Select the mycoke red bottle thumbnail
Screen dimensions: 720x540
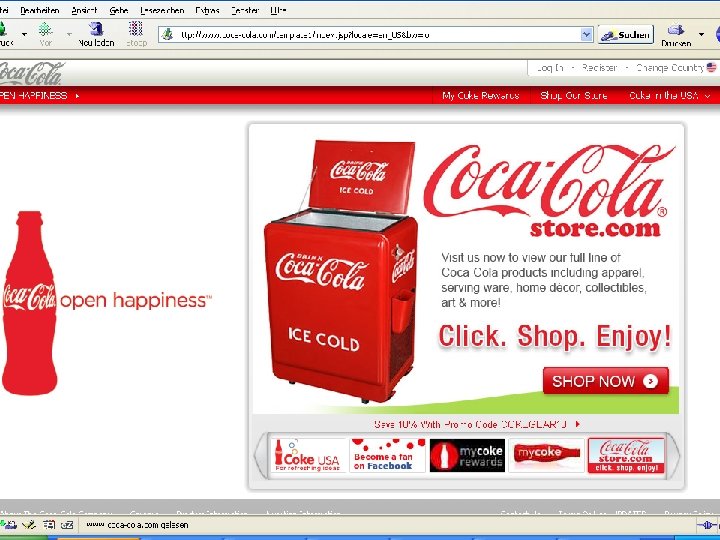546,455
